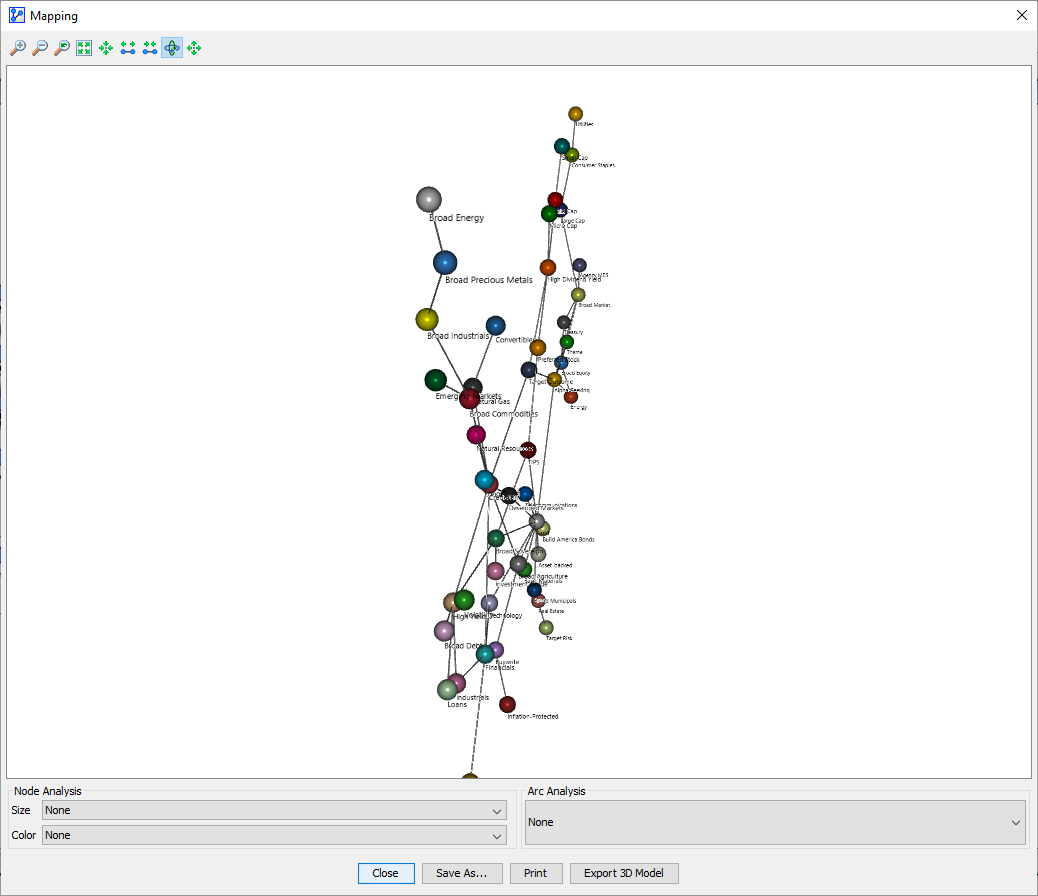
Task: Click the Broad Precious Metals node
Action: coord(445,263)
